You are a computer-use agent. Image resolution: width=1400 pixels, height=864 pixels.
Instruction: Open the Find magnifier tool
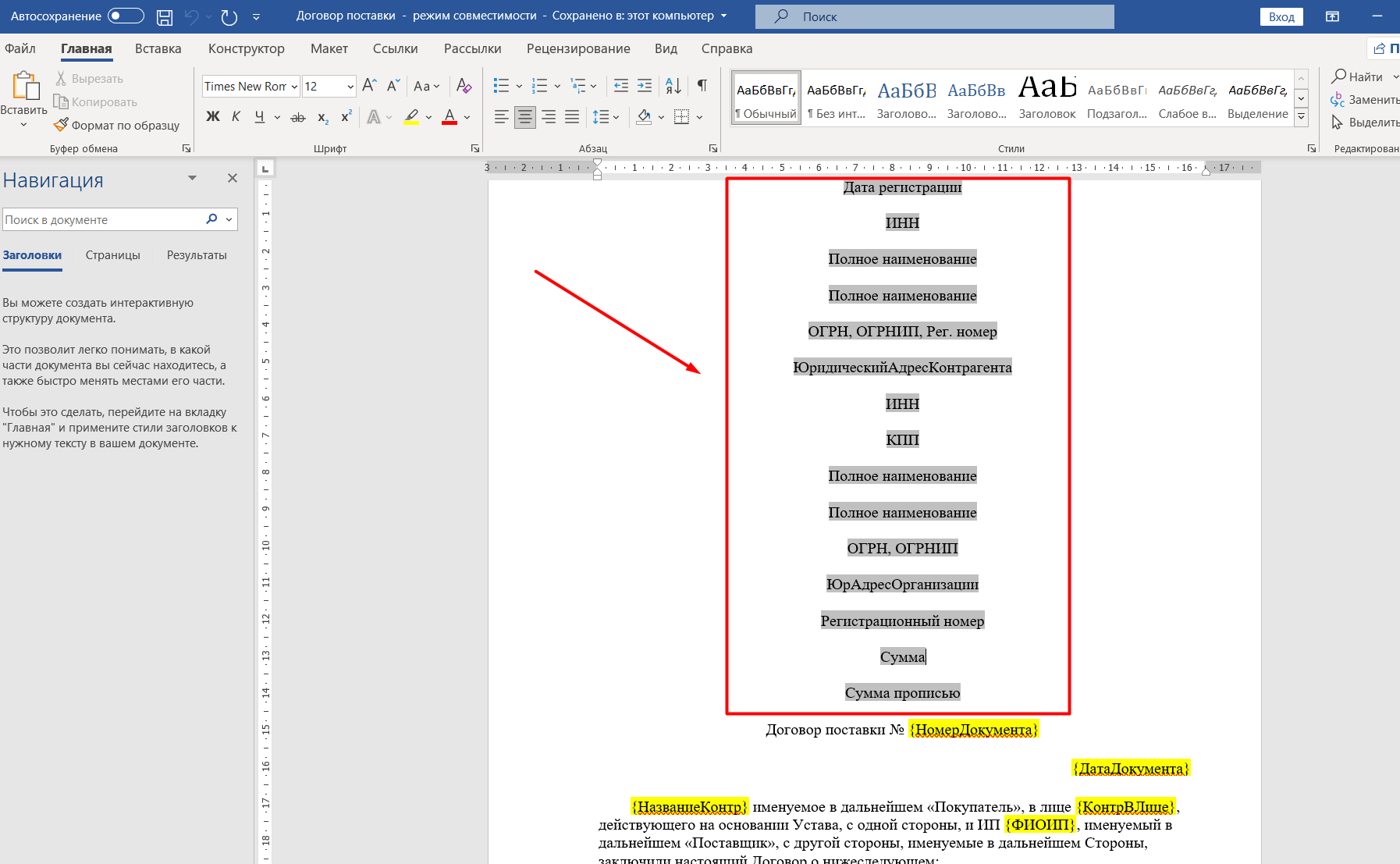click(x=1339, y=76)
